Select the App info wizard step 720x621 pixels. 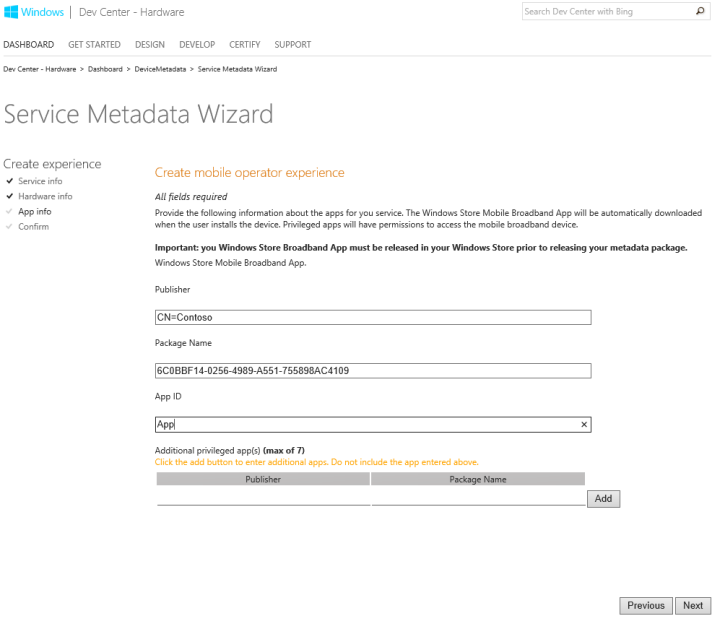click(x=34, y=211)
